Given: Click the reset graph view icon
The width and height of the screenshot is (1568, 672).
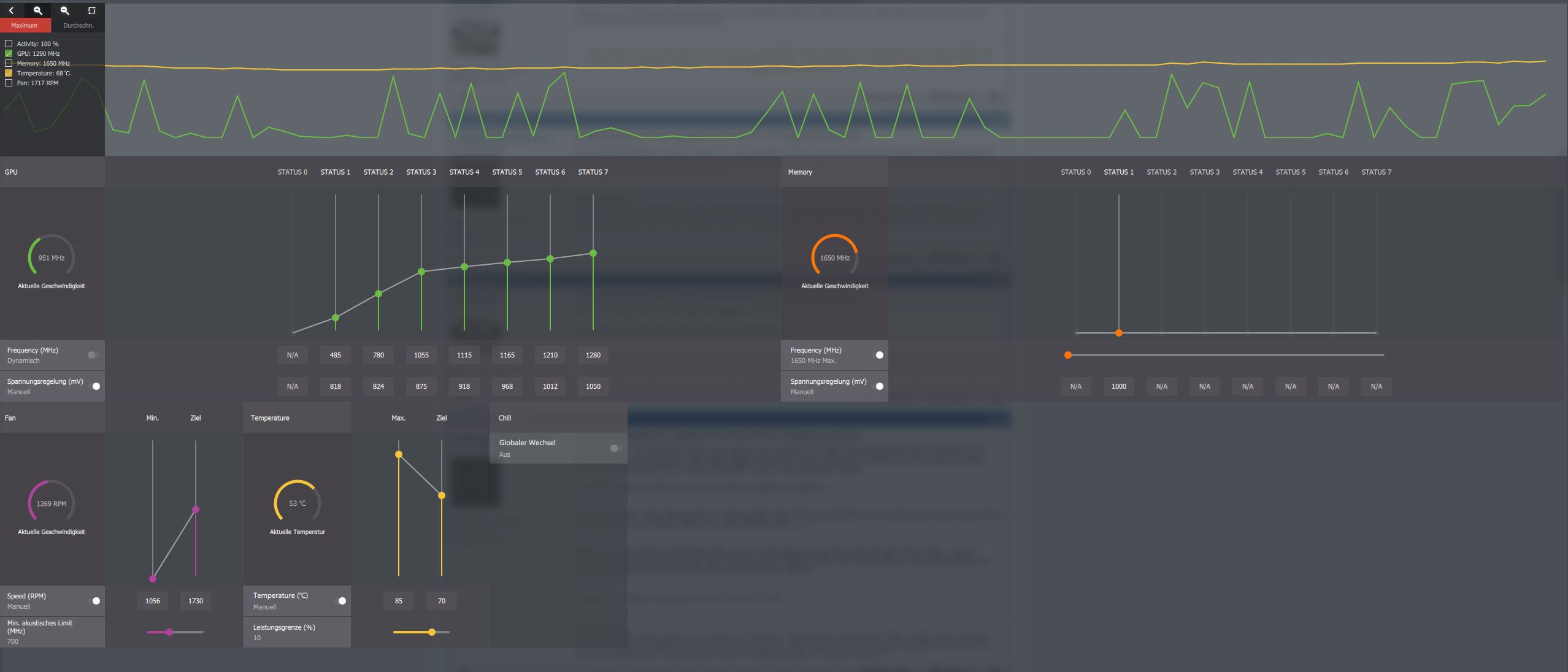Looking at the screenshot, I should click(x=91, y=10).
